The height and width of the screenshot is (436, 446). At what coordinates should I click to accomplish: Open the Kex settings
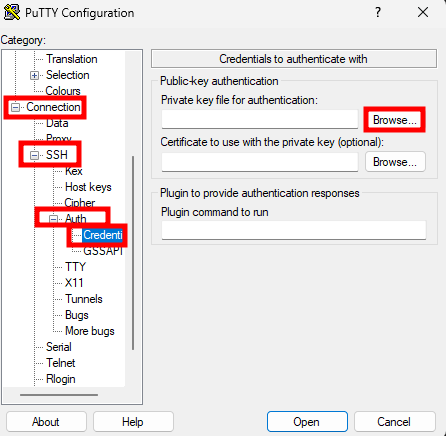click(74, 171)
